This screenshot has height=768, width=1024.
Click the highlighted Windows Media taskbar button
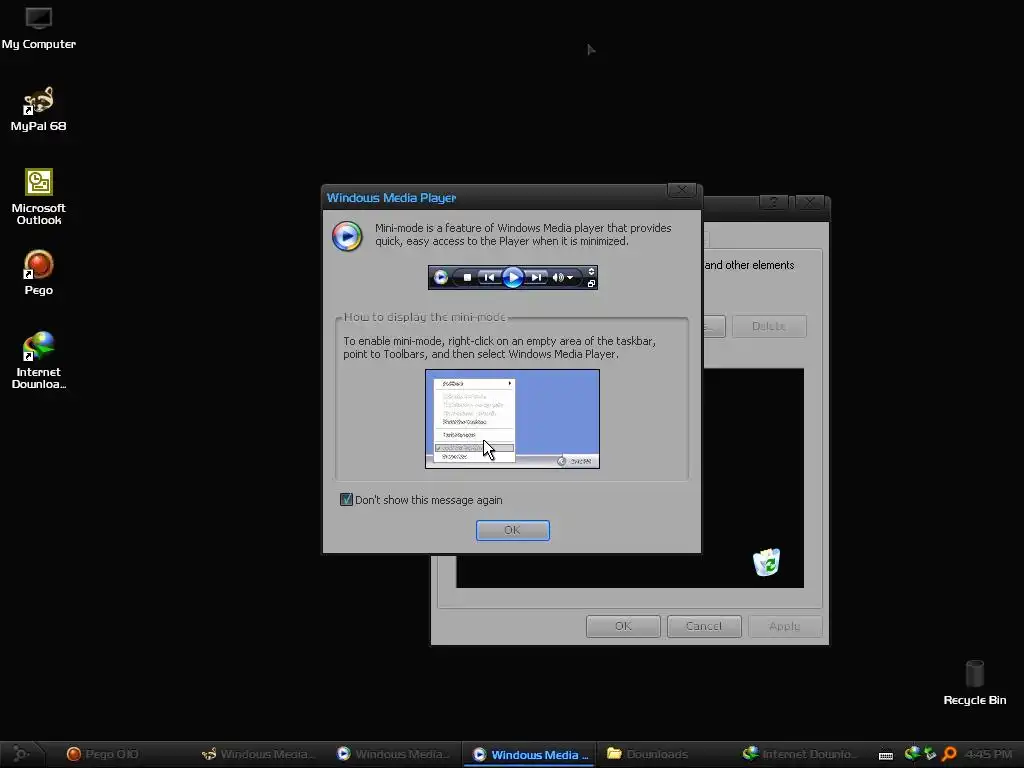(530, 754)
